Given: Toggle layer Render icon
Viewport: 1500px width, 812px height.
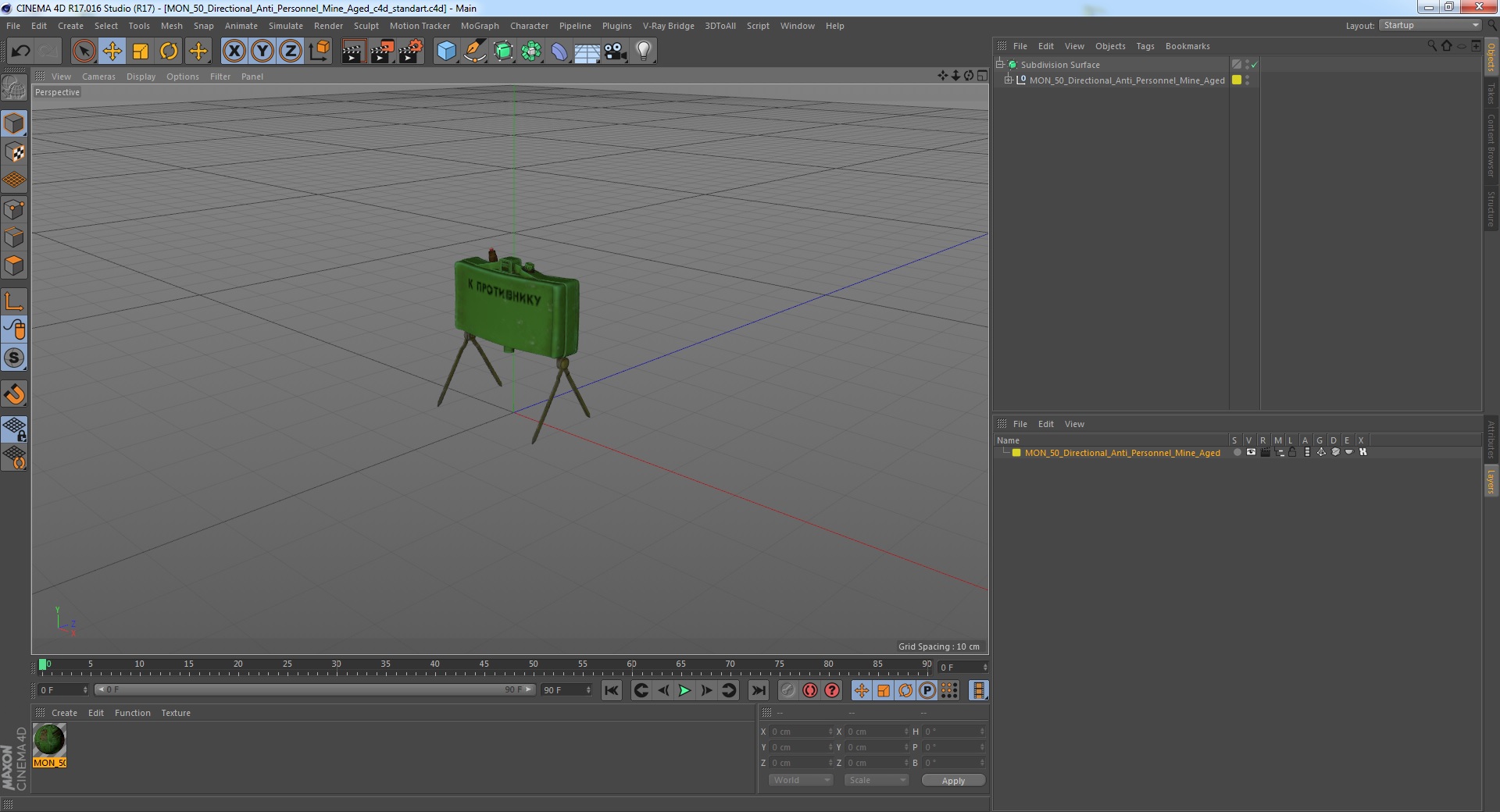Looking at the screenshot, I should (x=1265, y=452).
